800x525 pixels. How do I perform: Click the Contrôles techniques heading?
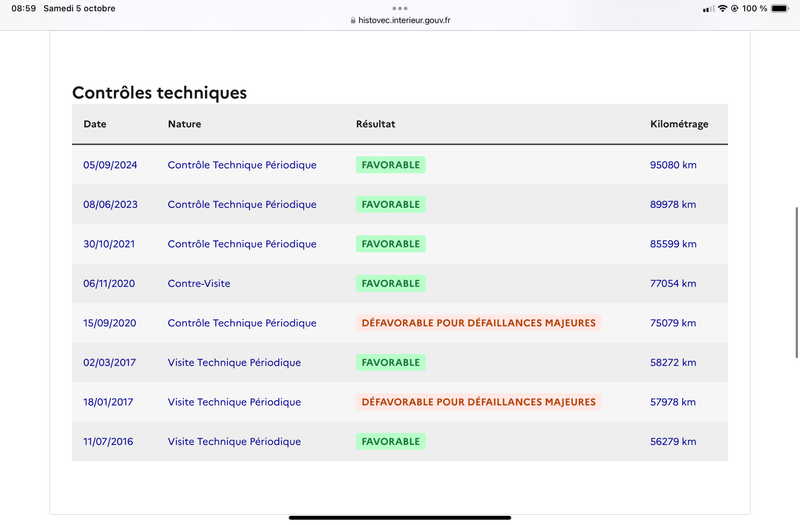click(x=159, y=92)
